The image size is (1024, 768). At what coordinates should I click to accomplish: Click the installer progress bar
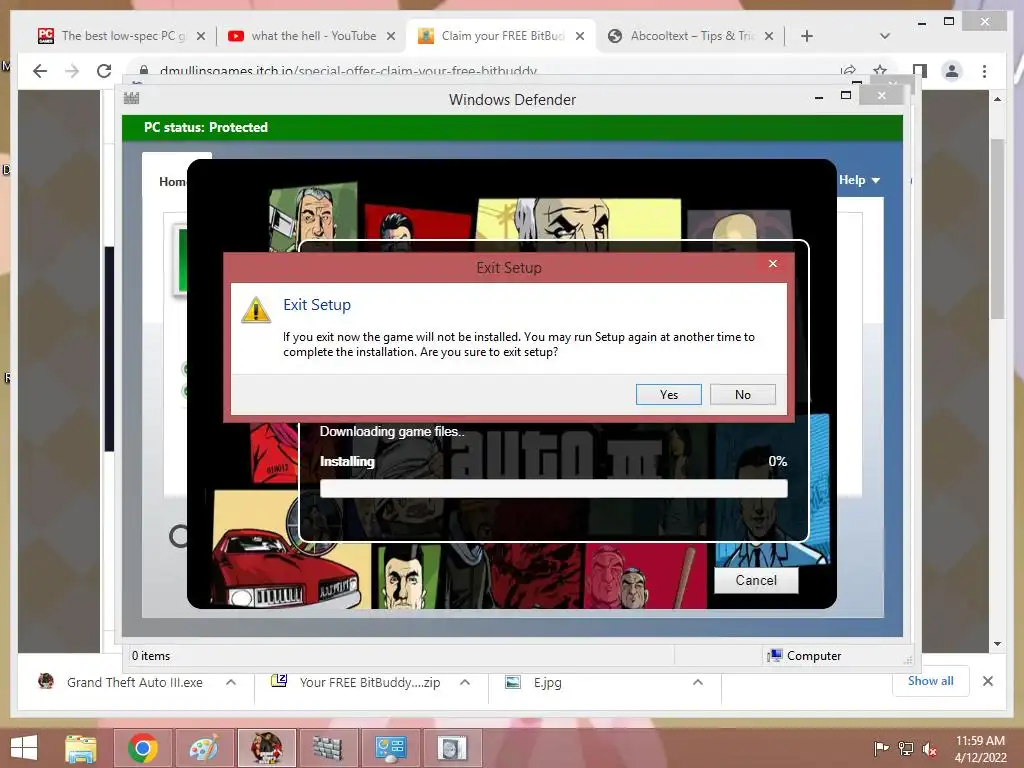(554, 489)
